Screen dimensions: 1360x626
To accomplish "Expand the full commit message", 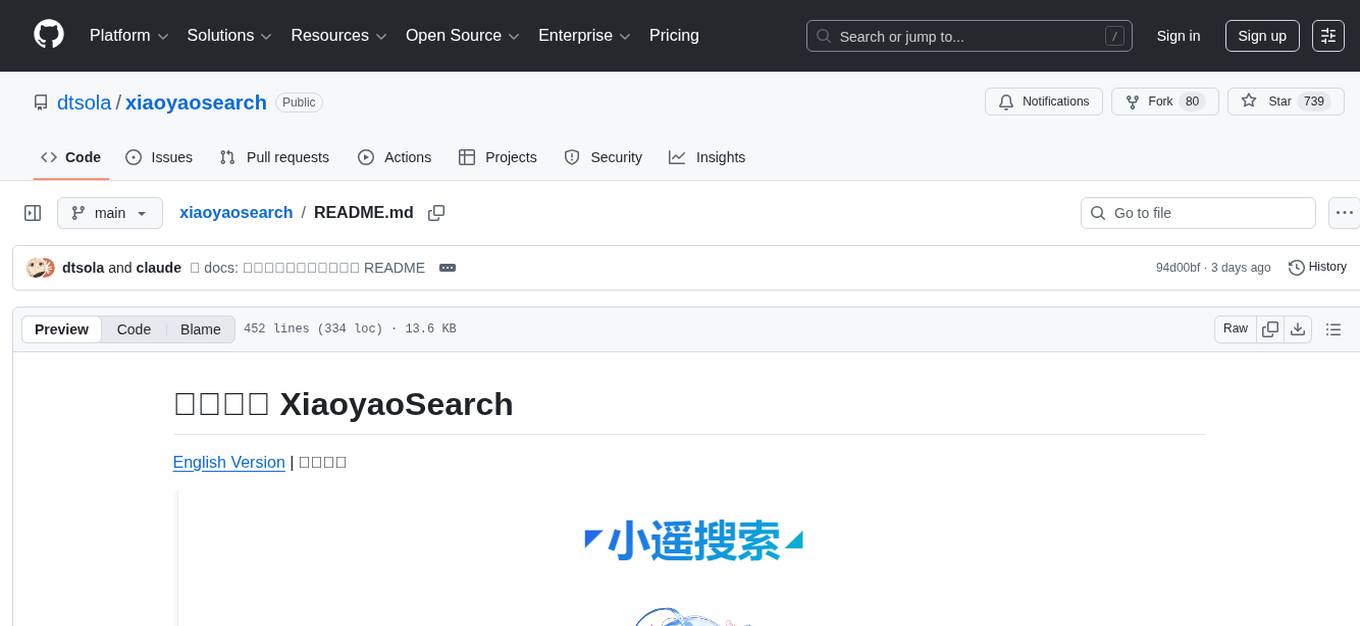I will pyautogui.click(x=447, y=267).
